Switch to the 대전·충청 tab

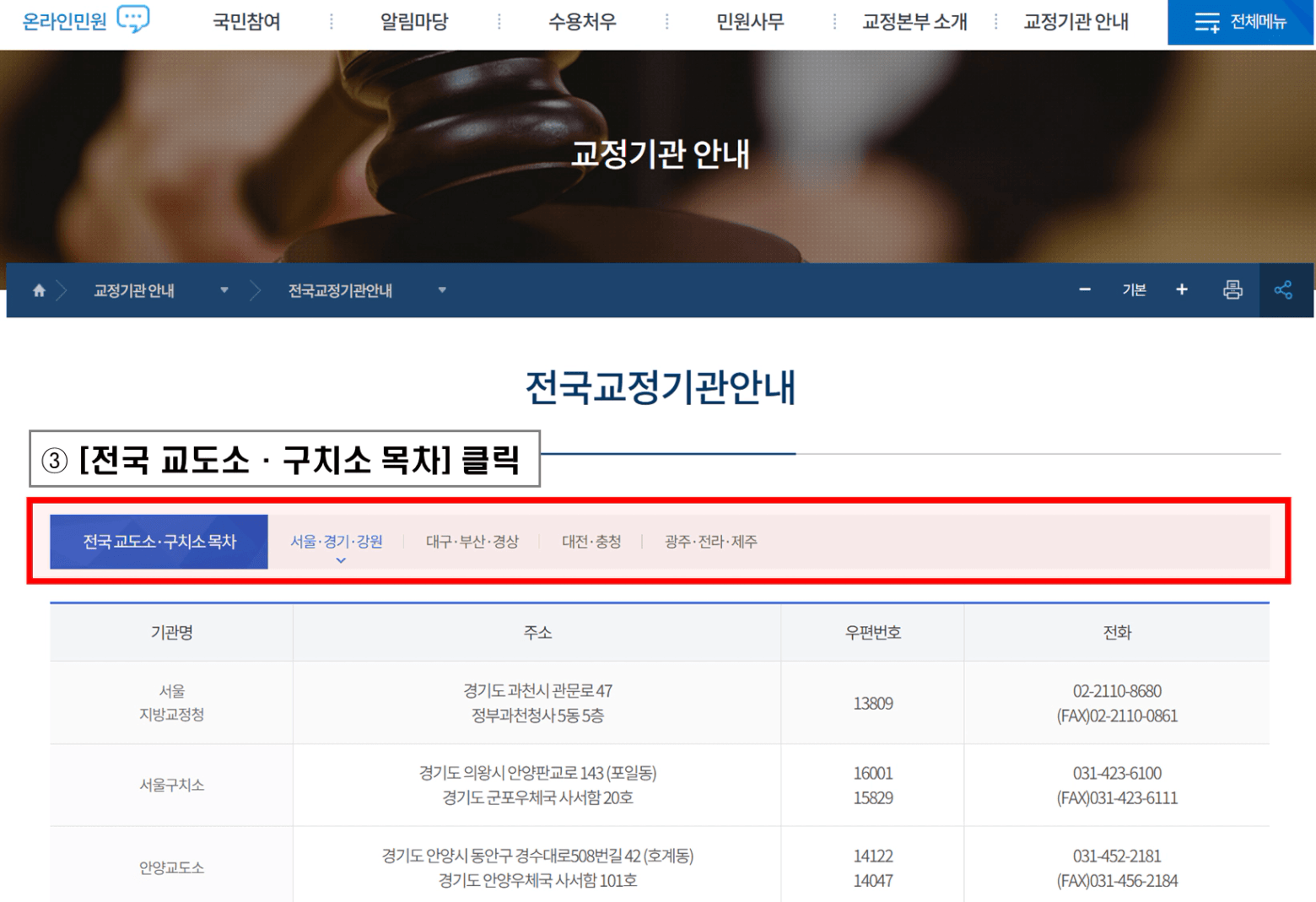tap(591, 542)
